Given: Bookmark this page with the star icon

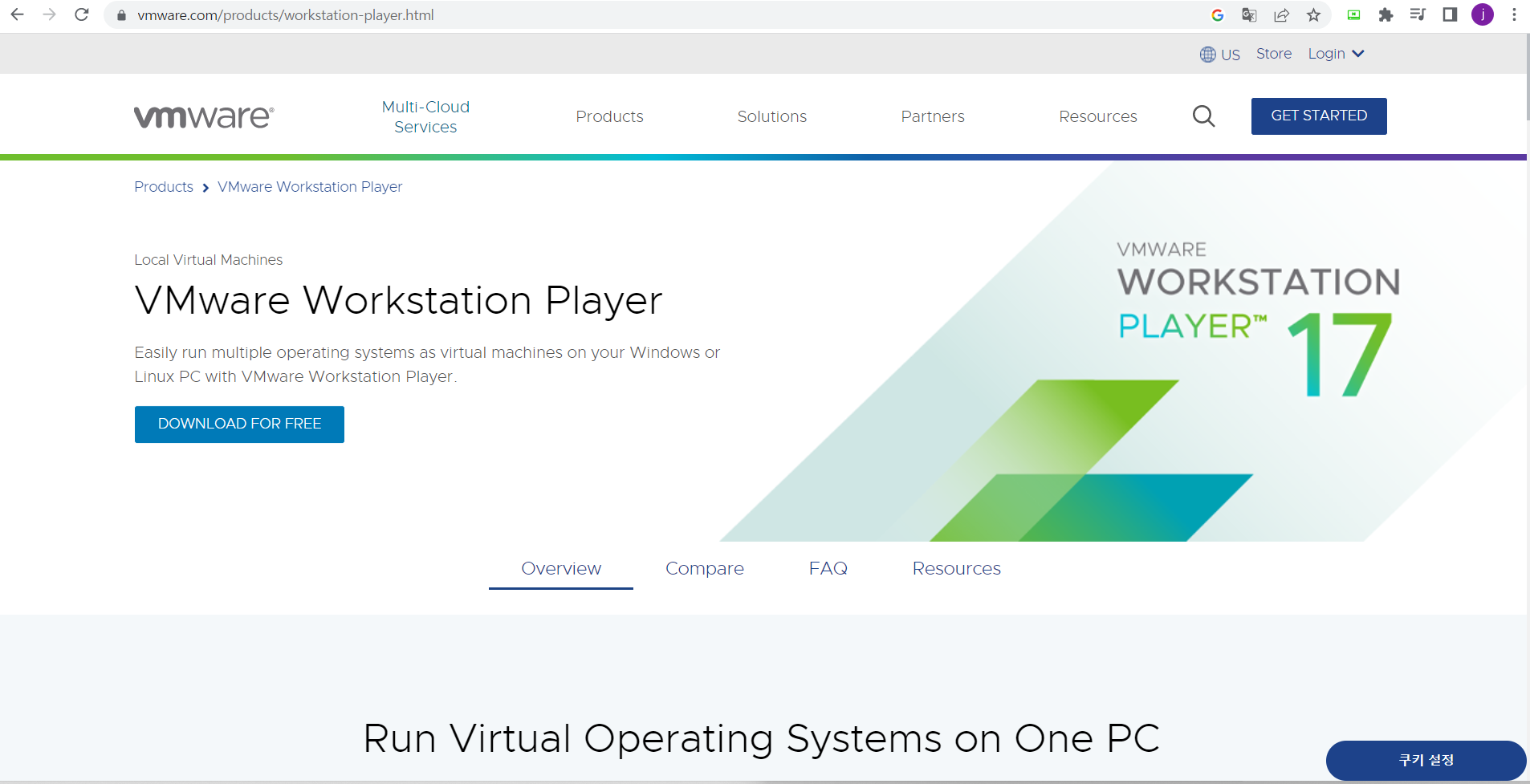Looking at the screenshot, I should (1313, 14).
